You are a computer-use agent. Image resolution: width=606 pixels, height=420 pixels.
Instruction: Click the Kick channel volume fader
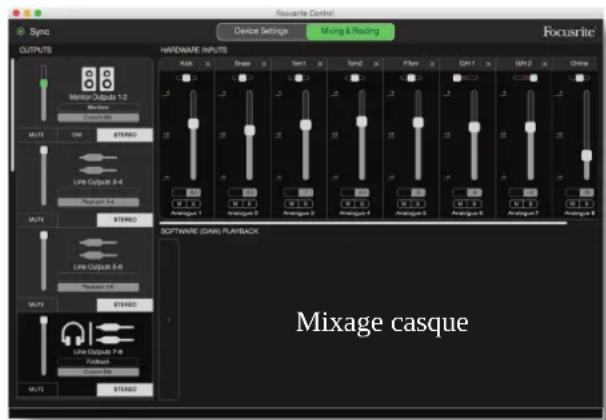193,124
